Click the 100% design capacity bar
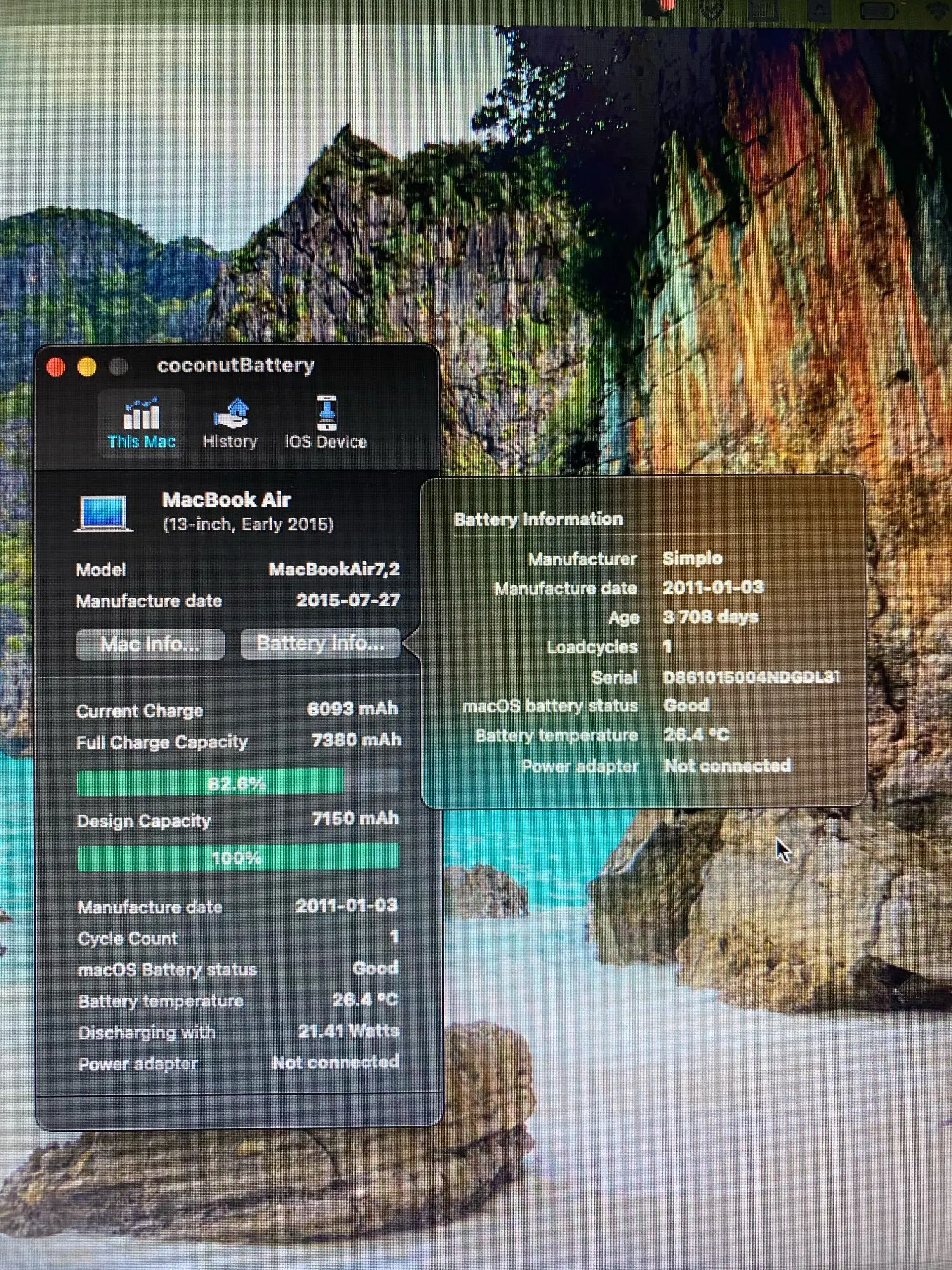Screen dimensions: 952x1270 [x=238, y=857]
